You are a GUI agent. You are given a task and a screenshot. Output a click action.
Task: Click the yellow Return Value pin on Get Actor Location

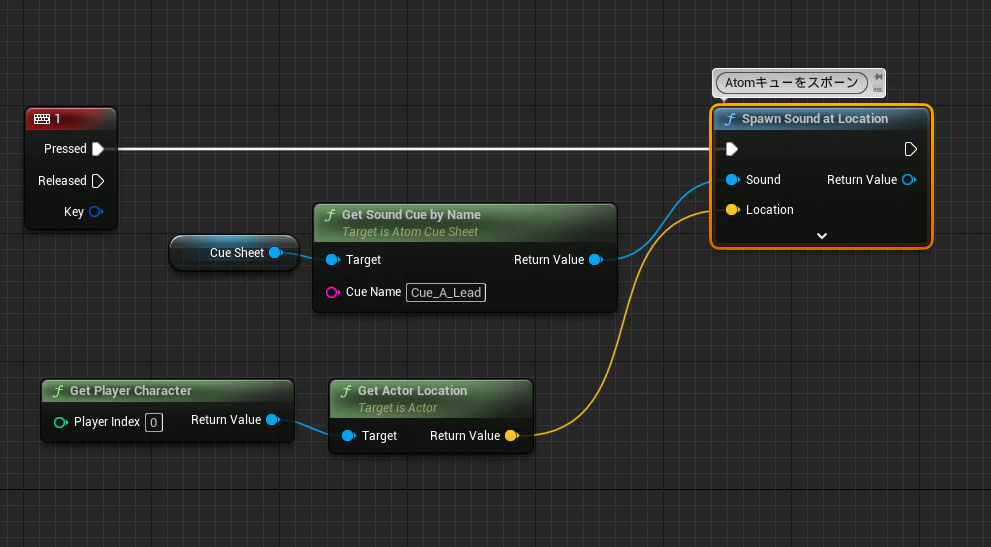click(512, 436)
